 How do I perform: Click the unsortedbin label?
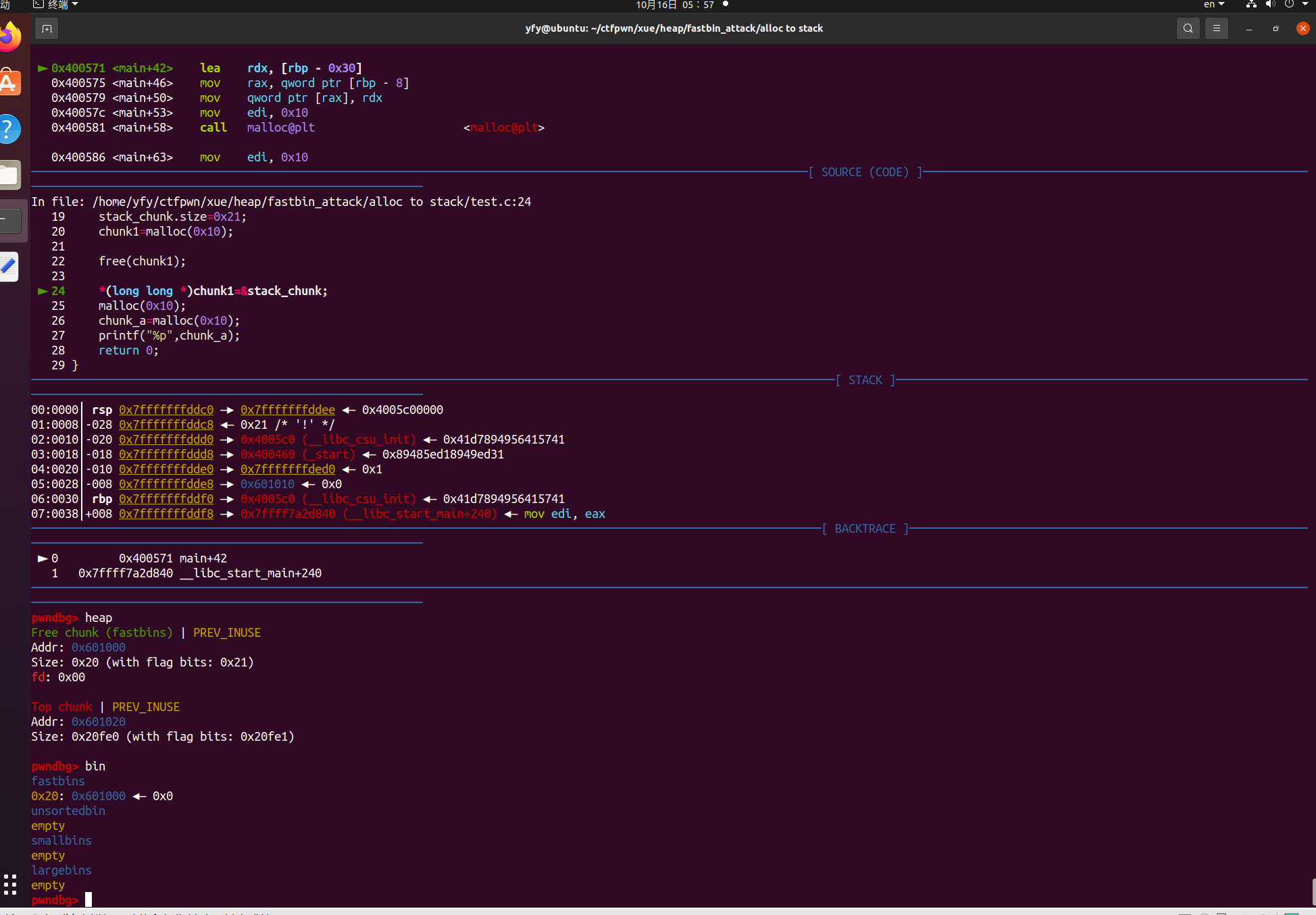tap(68, 811)
